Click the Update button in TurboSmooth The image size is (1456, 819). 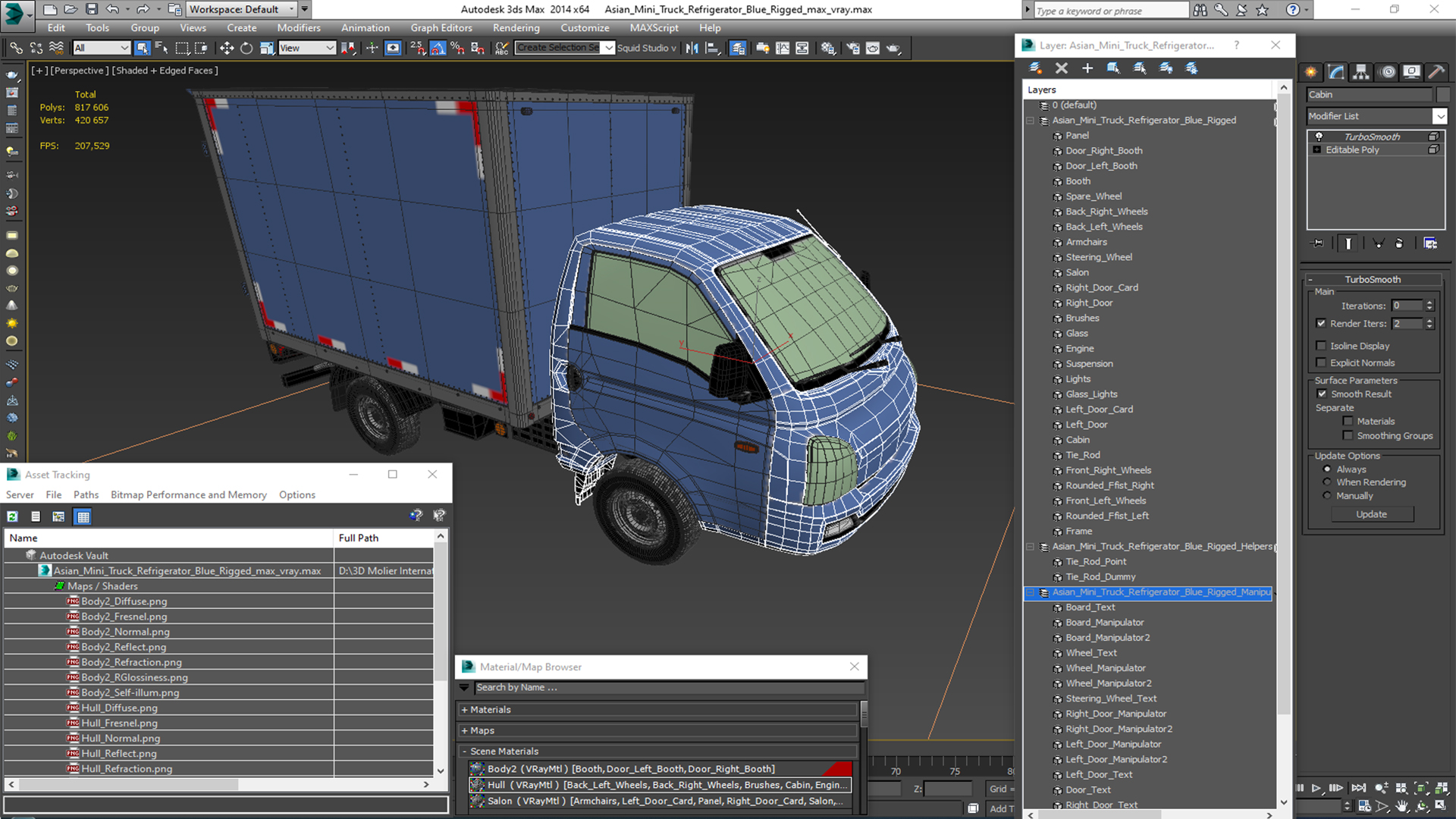click(1372, 514)
